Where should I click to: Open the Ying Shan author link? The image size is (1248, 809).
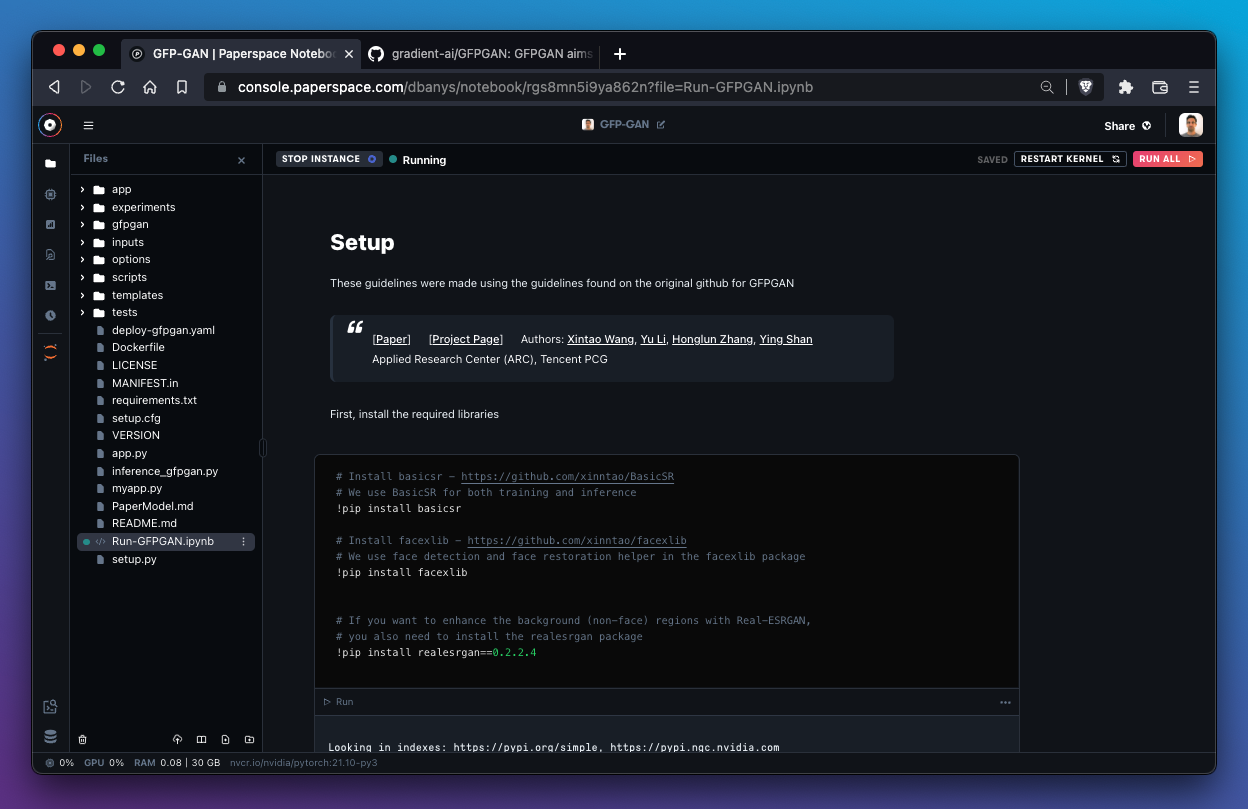tap(786, 339)
